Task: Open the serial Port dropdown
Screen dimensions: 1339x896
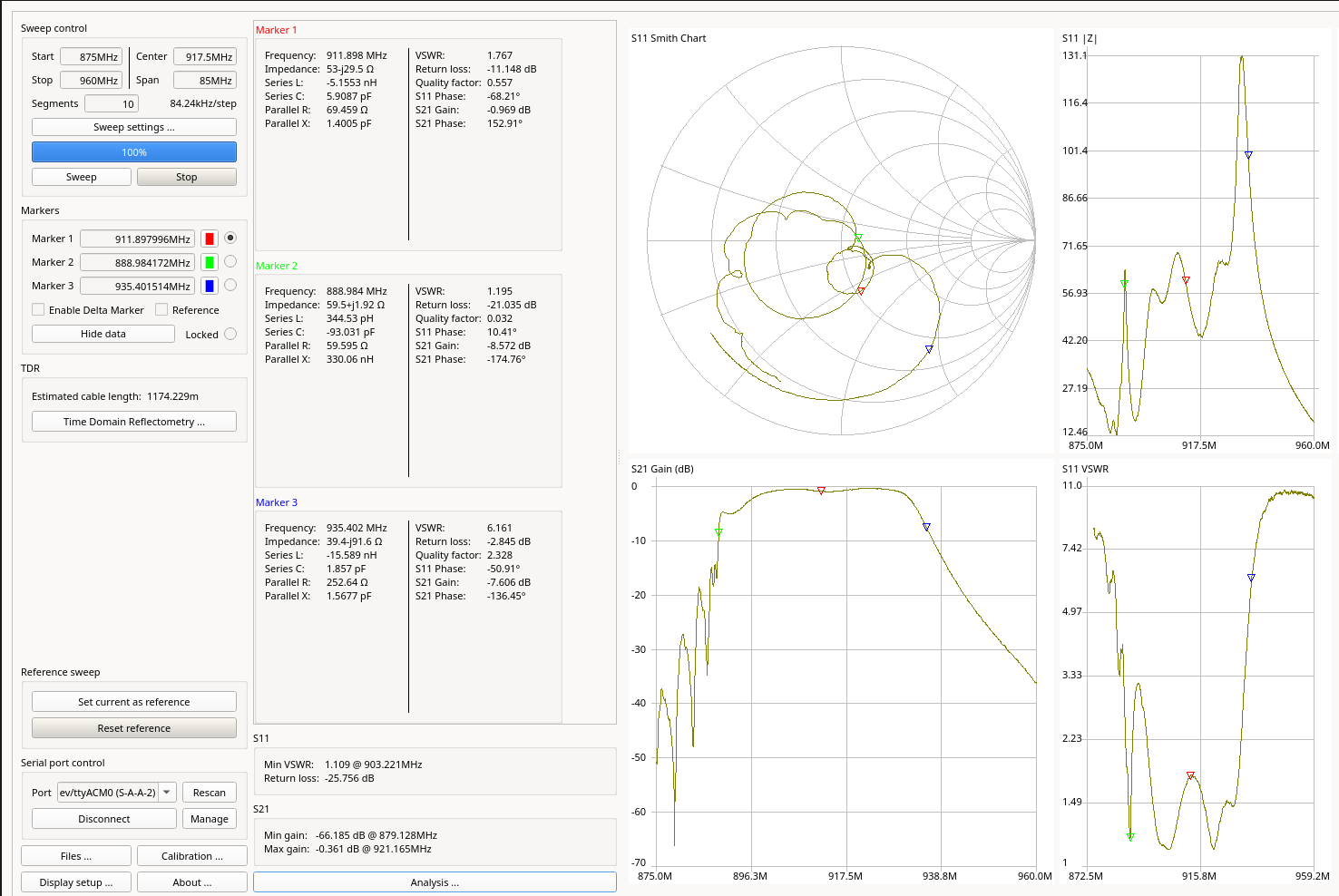Action: (167, 793)
